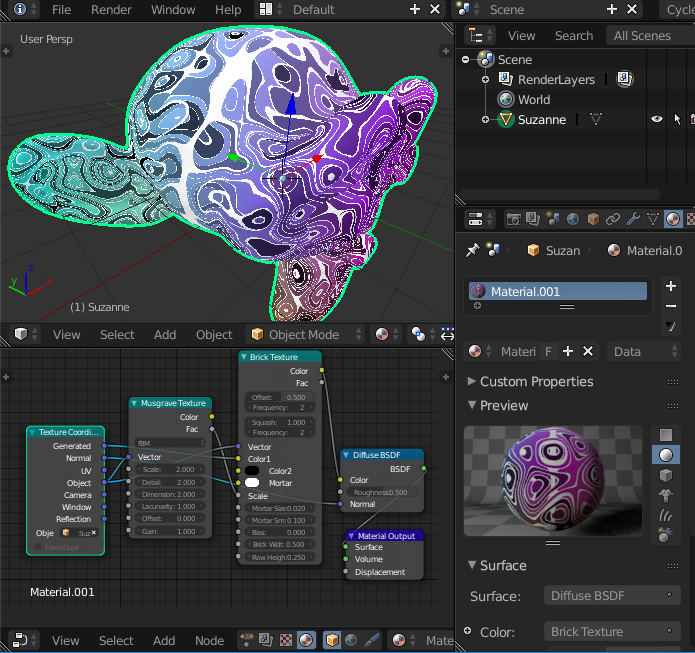Switch node shader source to World globe

tap(351, 640)
